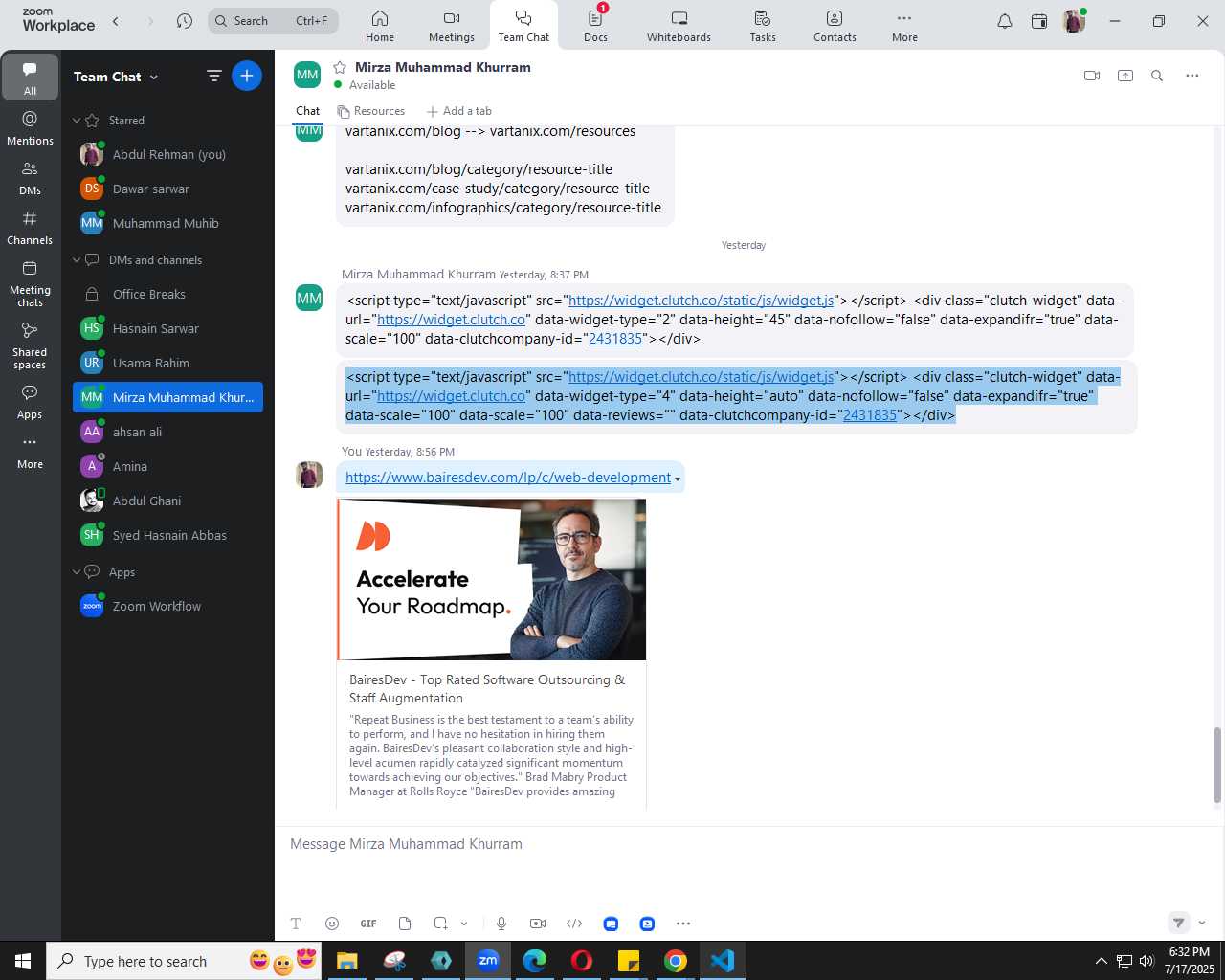Viewport: 1225px width, 980px height.
Task: Open the More menu in top bar
Action: click(904, 26)
